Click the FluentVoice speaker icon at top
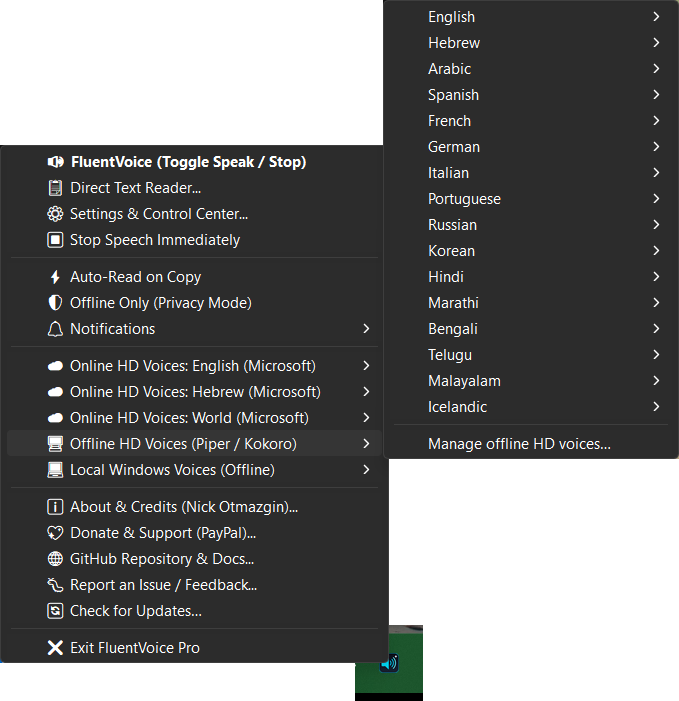This screenshot has width=679, height=701. coord(55,162)
